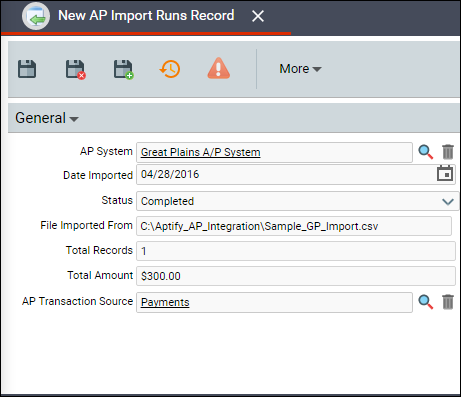Click the File Imported From label

(87, 225)
